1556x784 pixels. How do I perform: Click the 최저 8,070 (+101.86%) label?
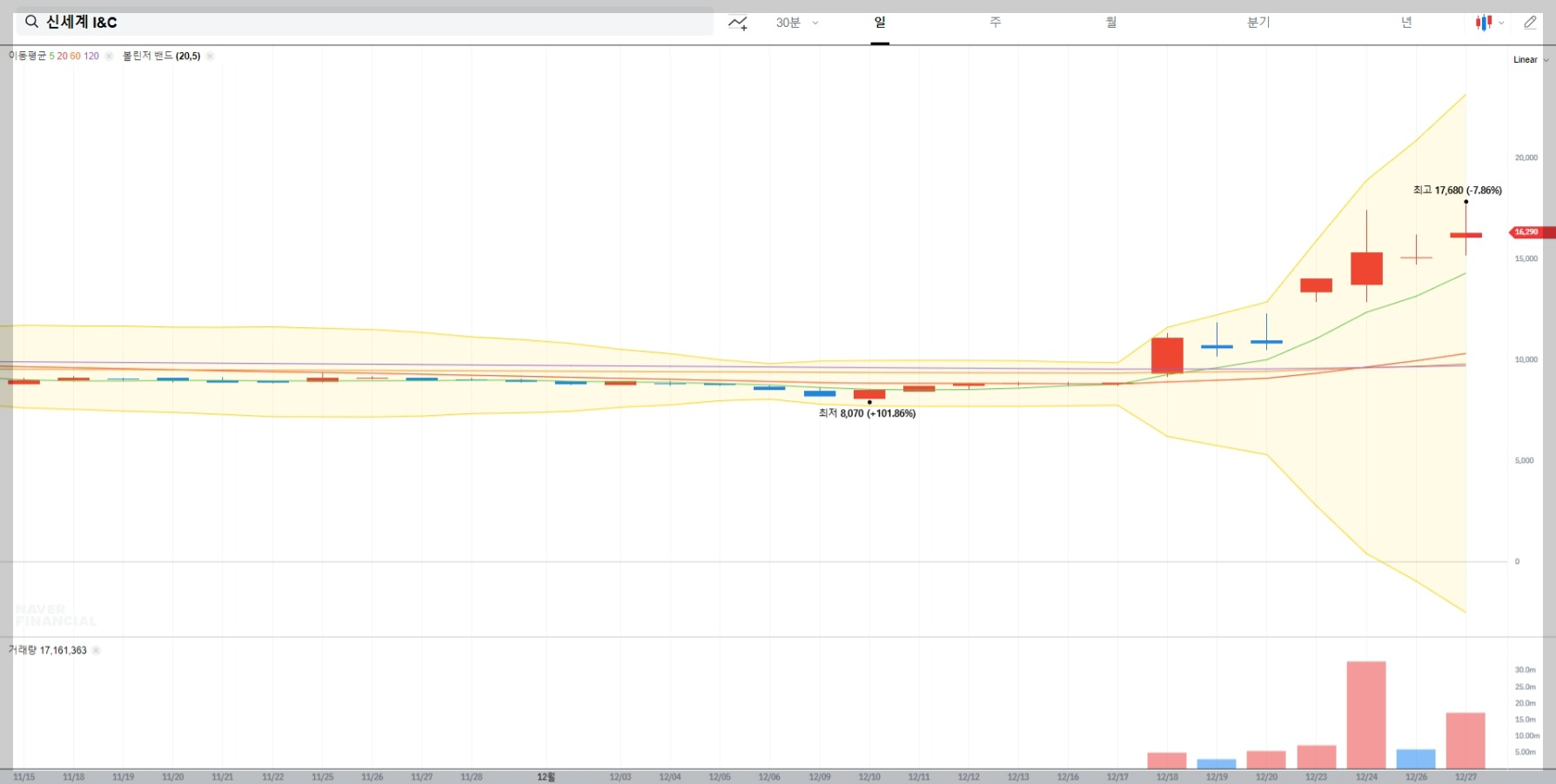tap(867, 413)
